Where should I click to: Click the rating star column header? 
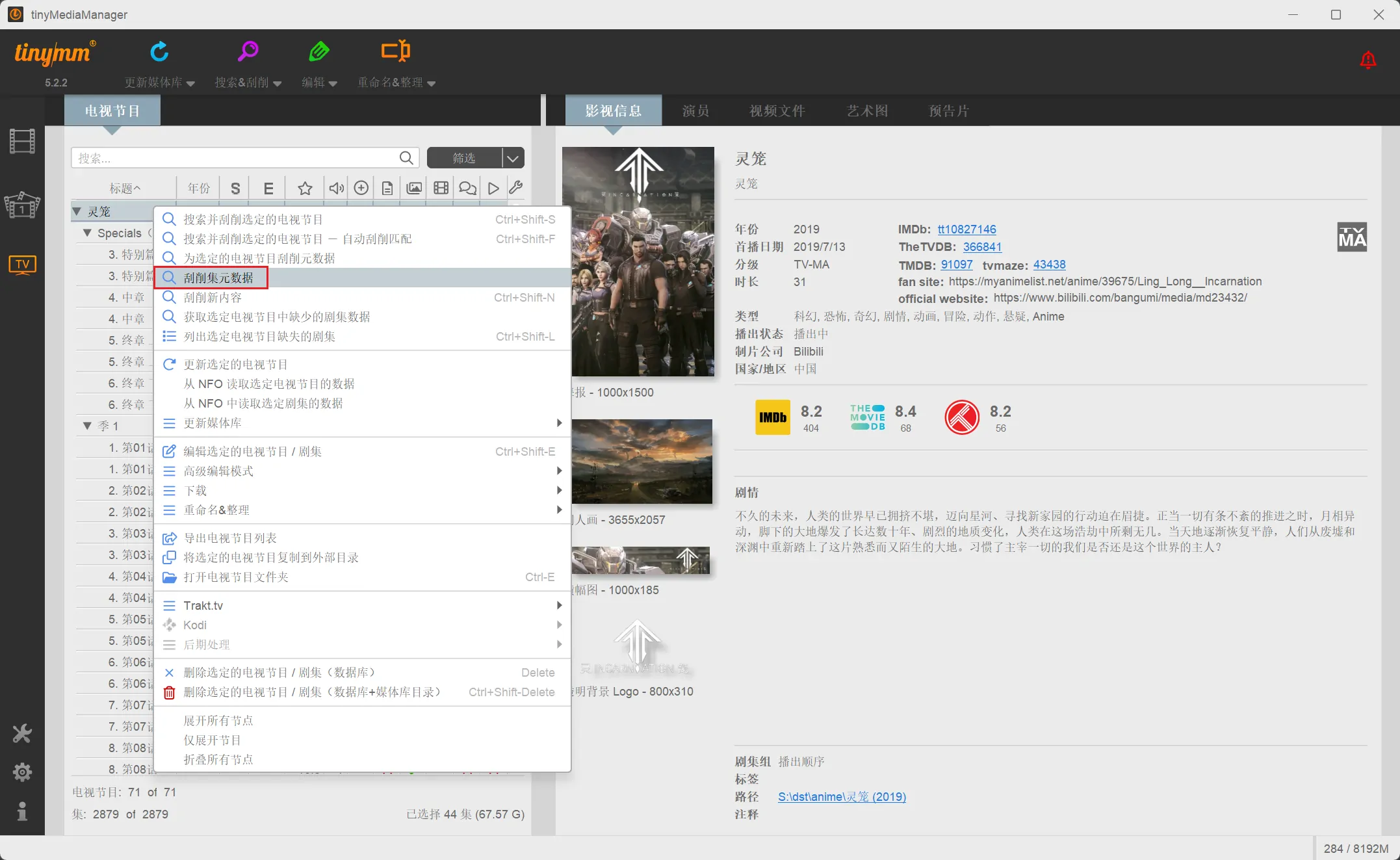click(x=305, y=189)
